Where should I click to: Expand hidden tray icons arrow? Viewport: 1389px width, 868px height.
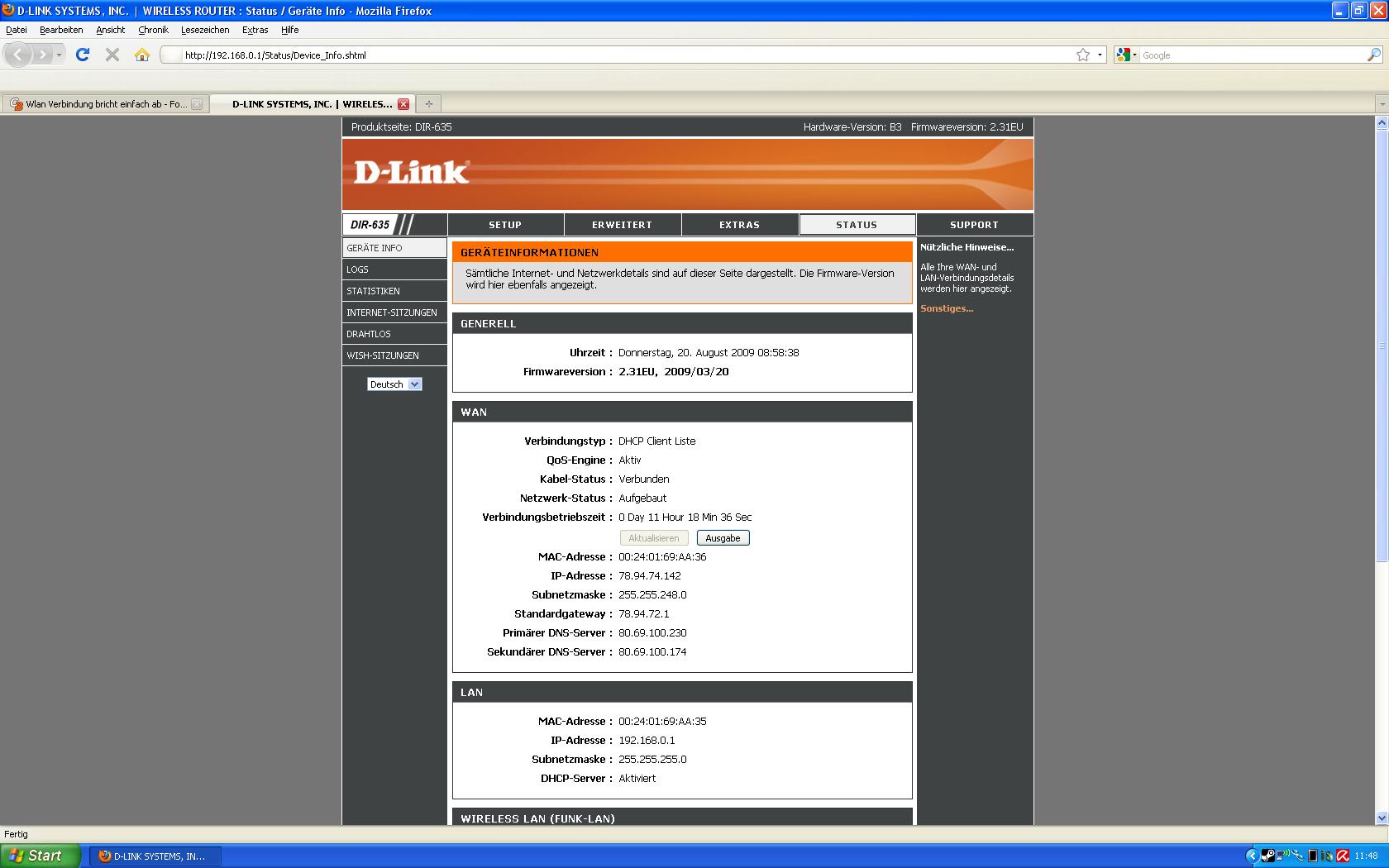pyautogui.click(x=1253, y=856)
